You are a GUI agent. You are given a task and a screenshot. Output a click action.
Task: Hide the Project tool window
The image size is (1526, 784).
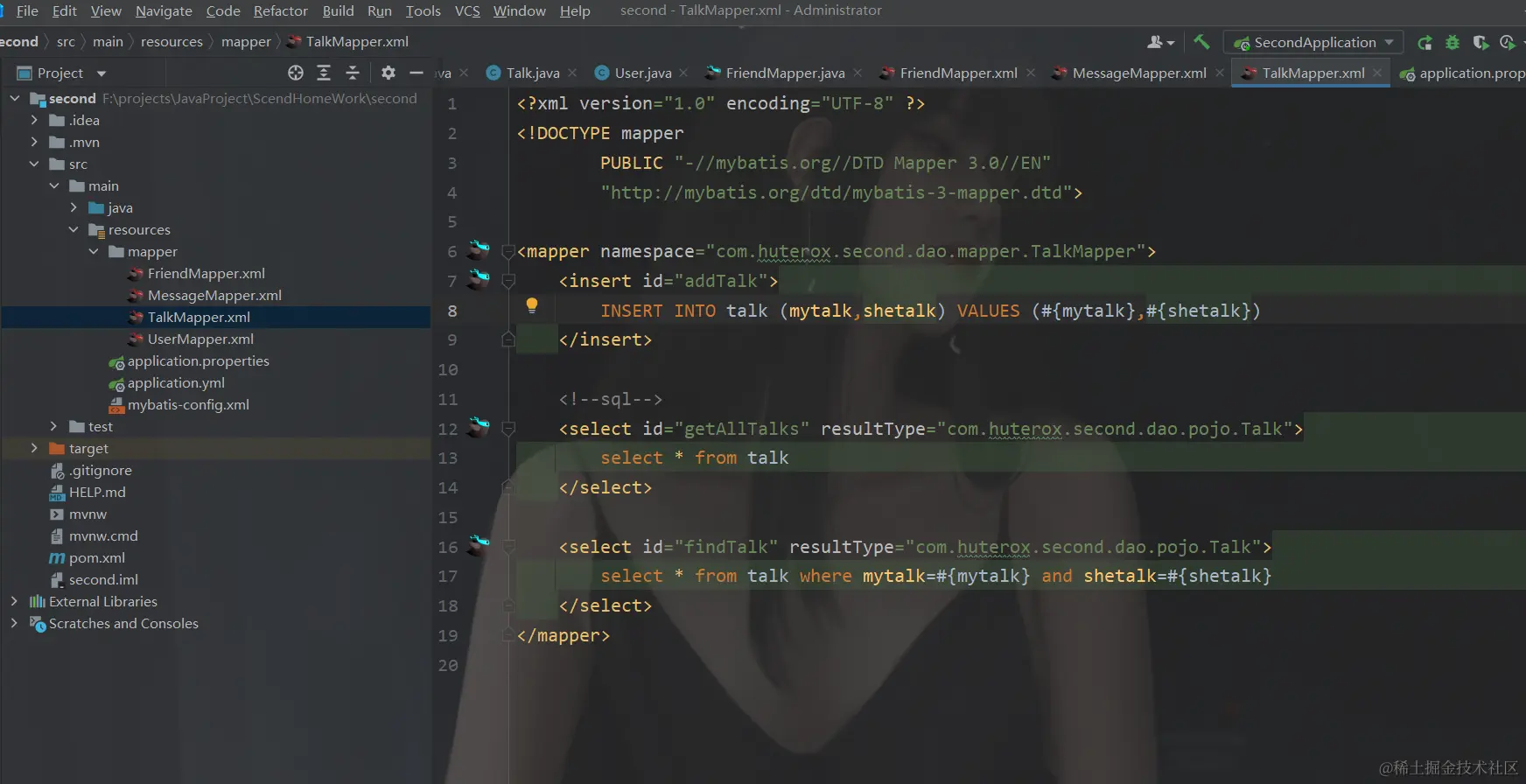[x=416, y=73]
